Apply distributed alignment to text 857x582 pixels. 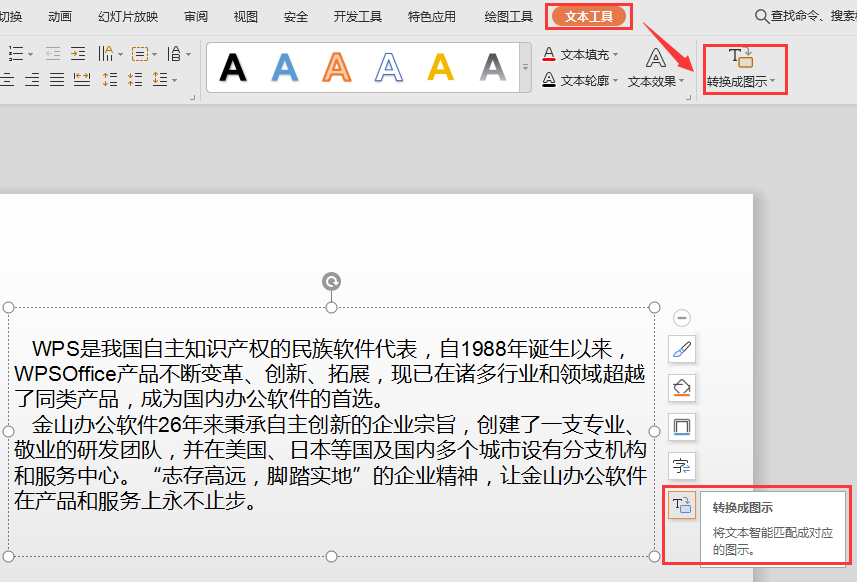[82, 80]
